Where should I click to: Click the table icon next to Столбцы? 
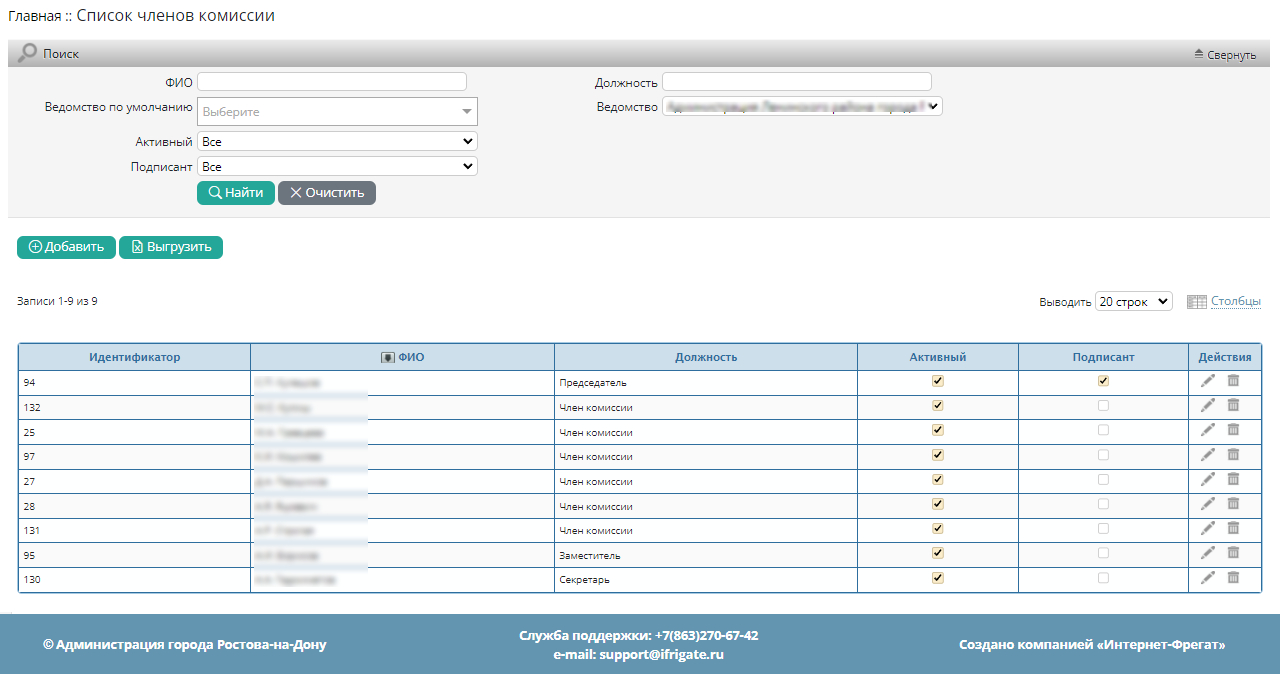click(x=1196, y=302)
